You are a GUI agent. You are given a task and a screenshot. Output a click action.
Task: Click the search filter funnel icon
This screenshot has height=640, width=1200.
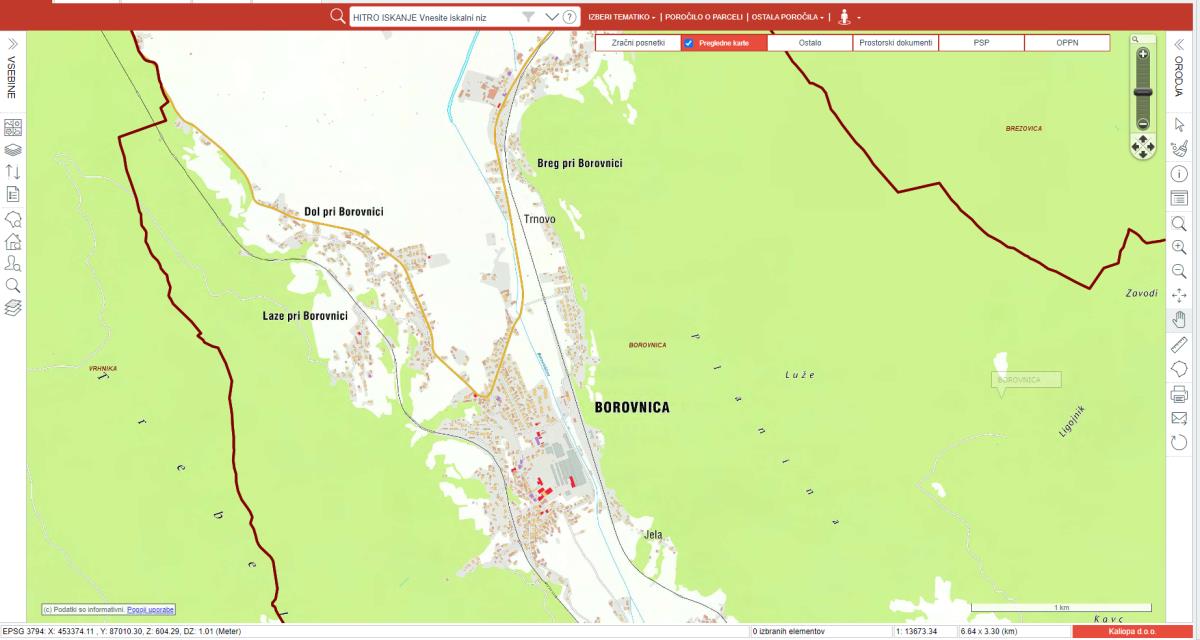(x=529, y=17)
